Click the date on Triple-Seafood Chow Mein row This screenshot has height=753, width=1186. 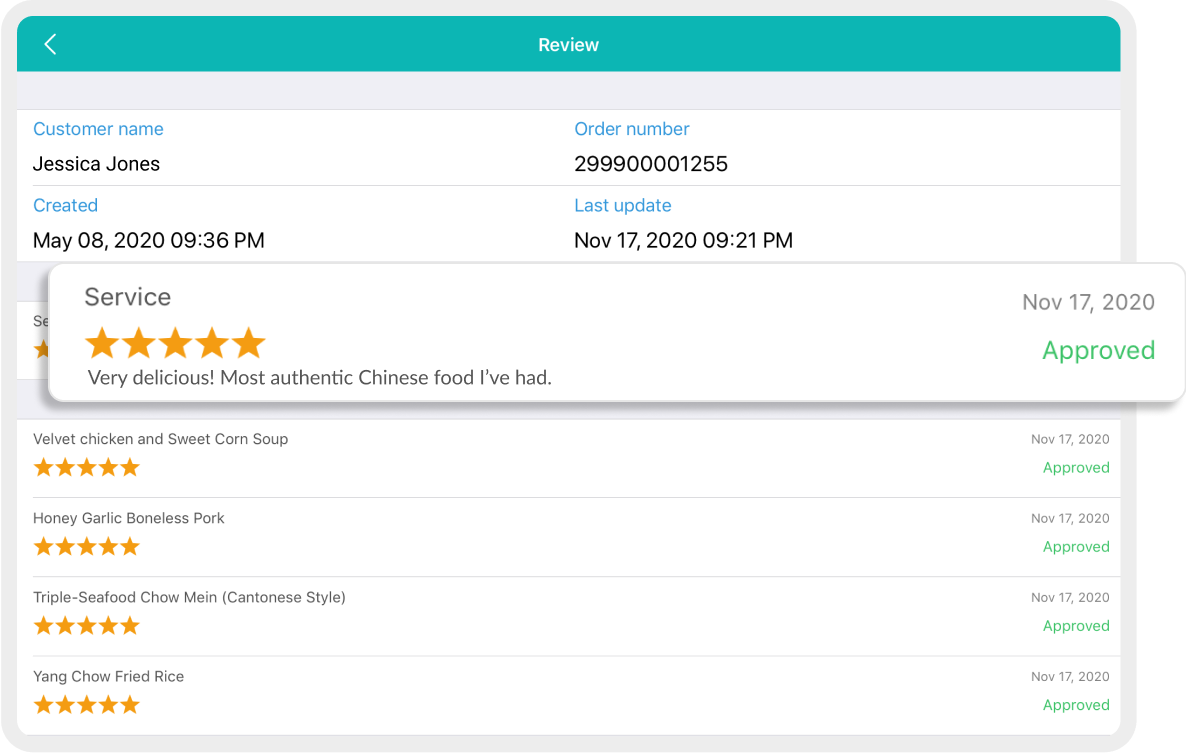point(1070,597)
